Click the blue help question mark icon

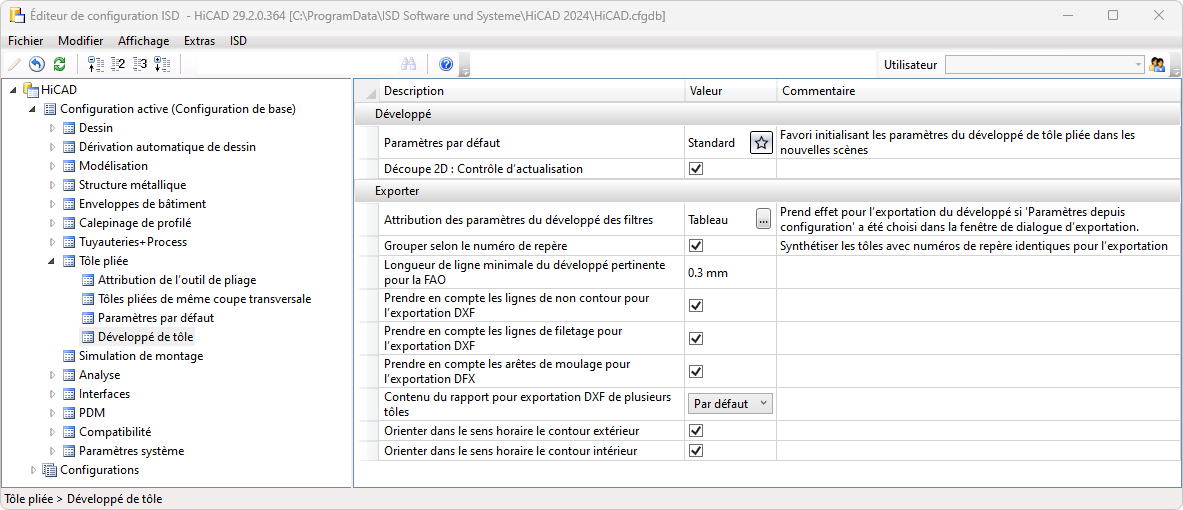[x=446, y=64]
